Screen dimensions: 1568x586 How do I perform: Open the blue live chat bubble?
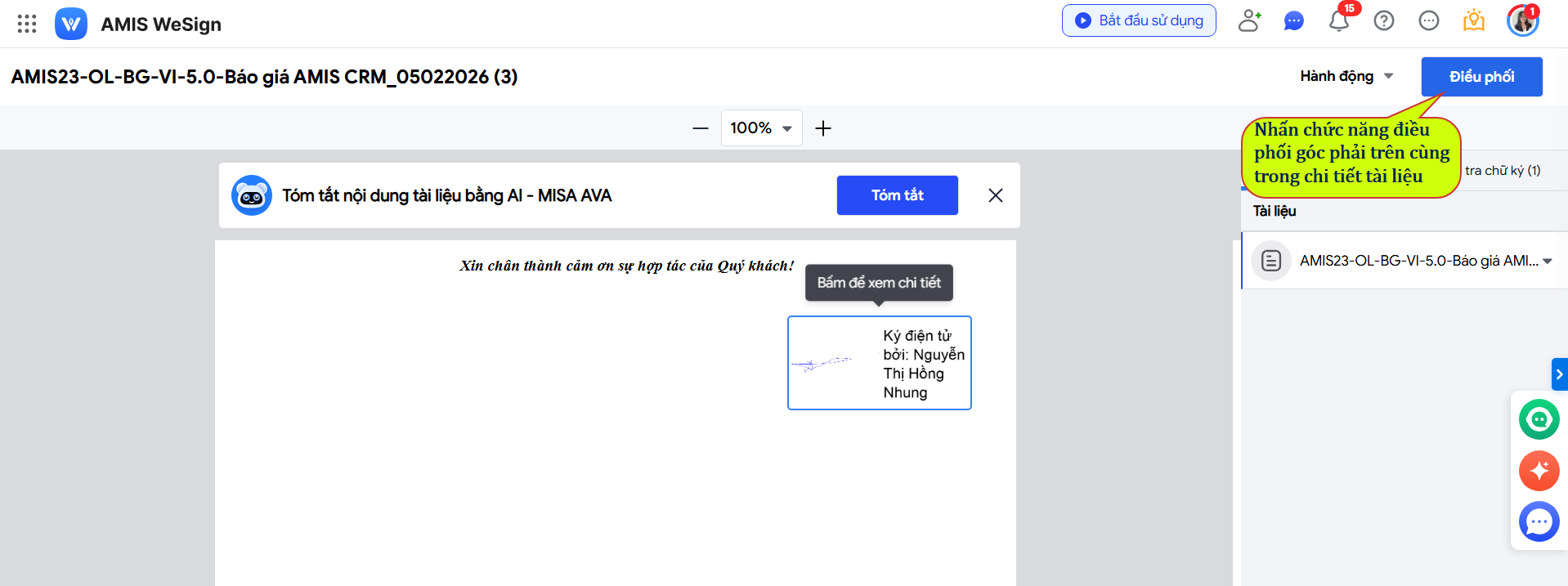tap(1539, 521)
